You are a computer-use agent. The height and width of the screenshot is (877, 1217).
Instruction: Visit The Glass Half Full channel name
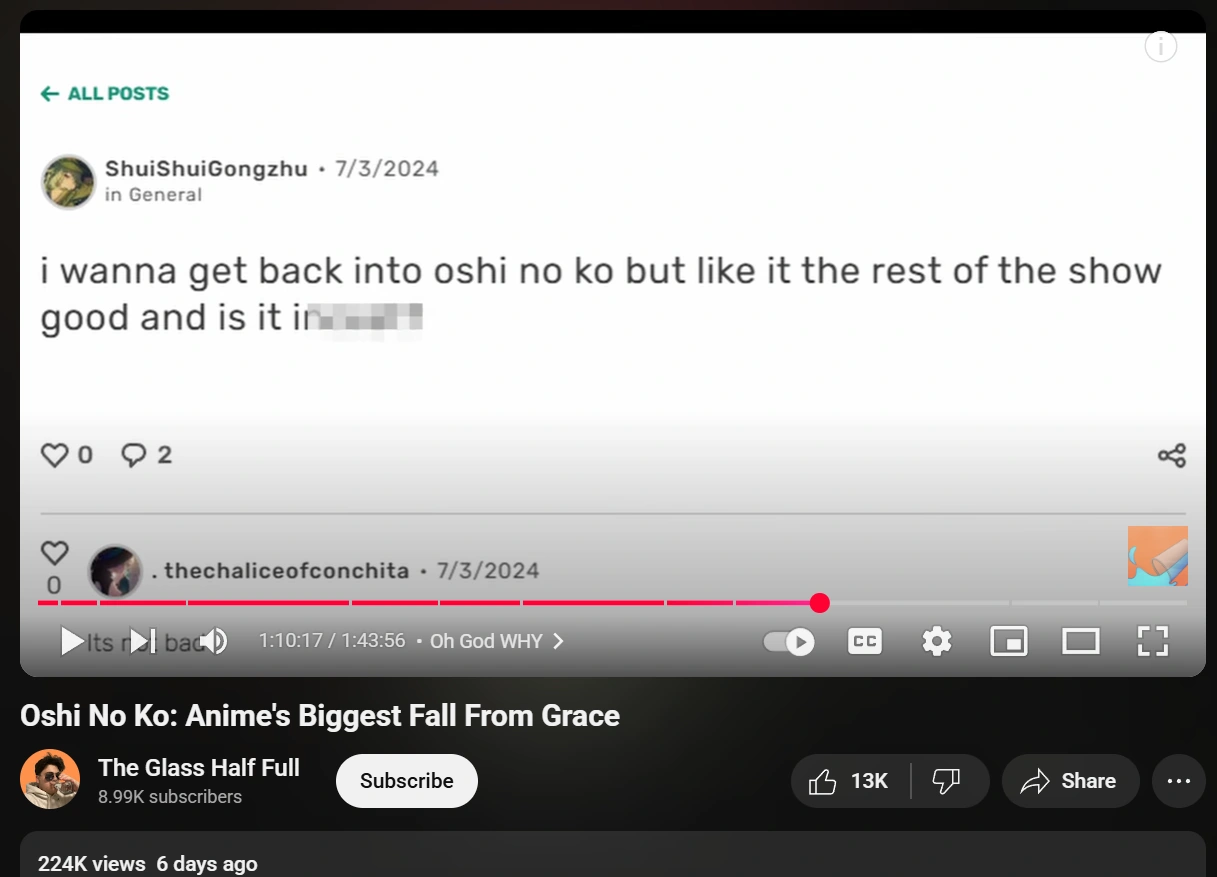(198, 768)
